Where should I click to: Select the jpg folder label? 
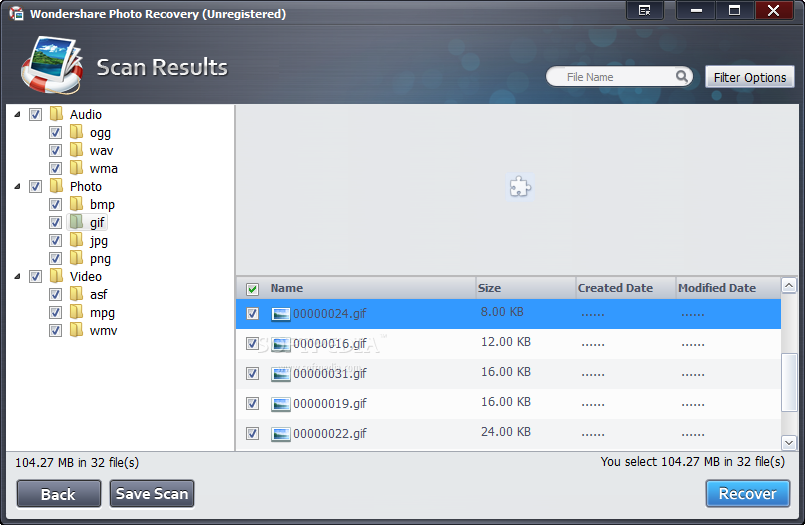[99, 240]
